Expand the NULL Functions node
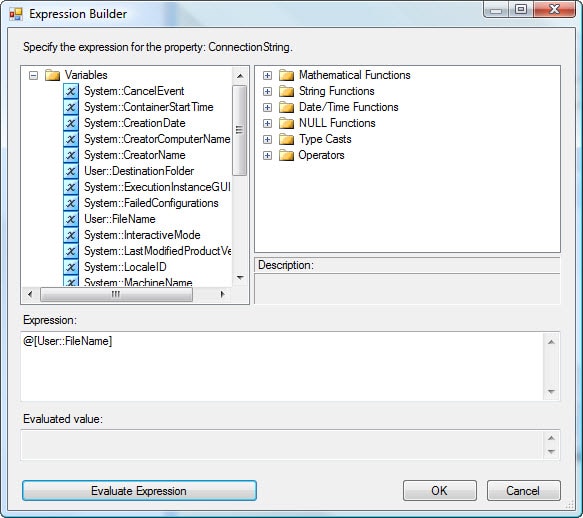 pos(267,123)
